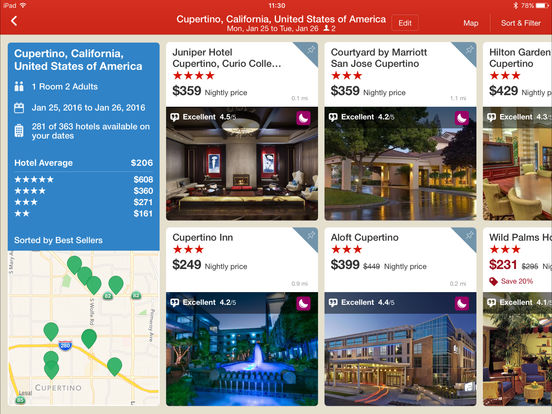Open the Cupertino Inn fountain photo
Screen dimensions: 552x414
(242, 349)
